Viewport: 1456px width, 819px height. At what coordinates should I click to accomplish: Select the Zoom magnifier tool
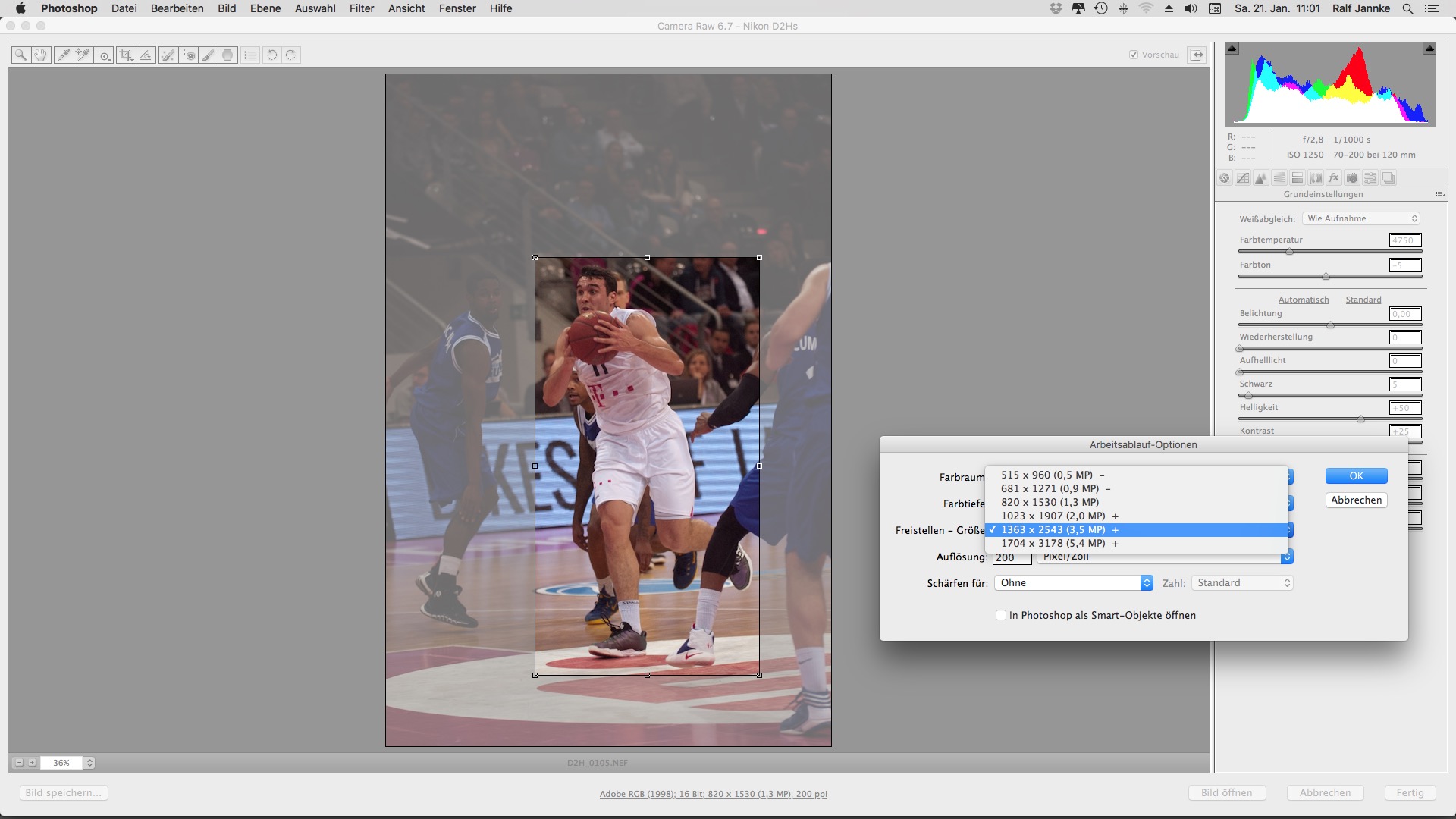(21, 55)
